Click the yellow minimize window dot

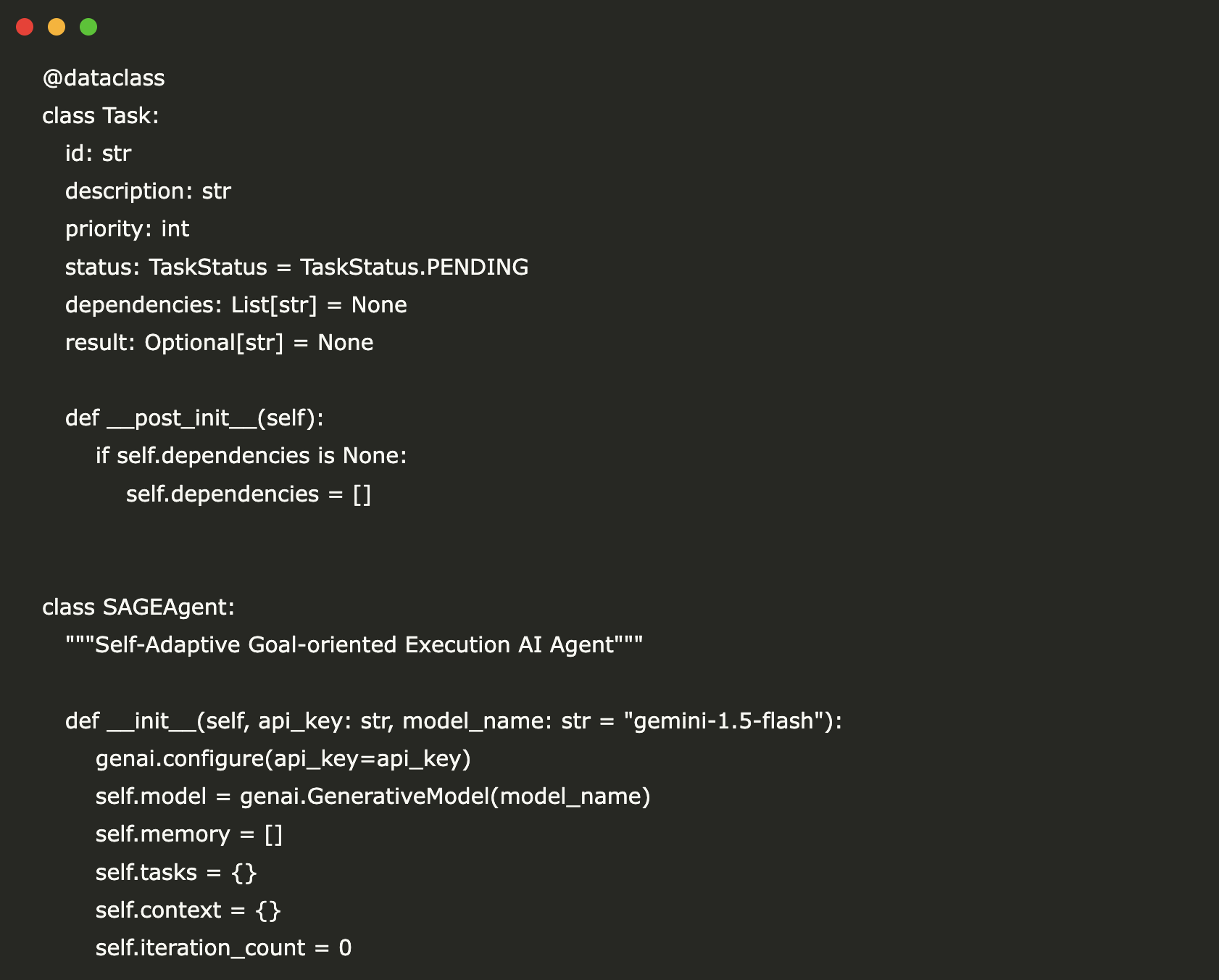coord(57,27)
